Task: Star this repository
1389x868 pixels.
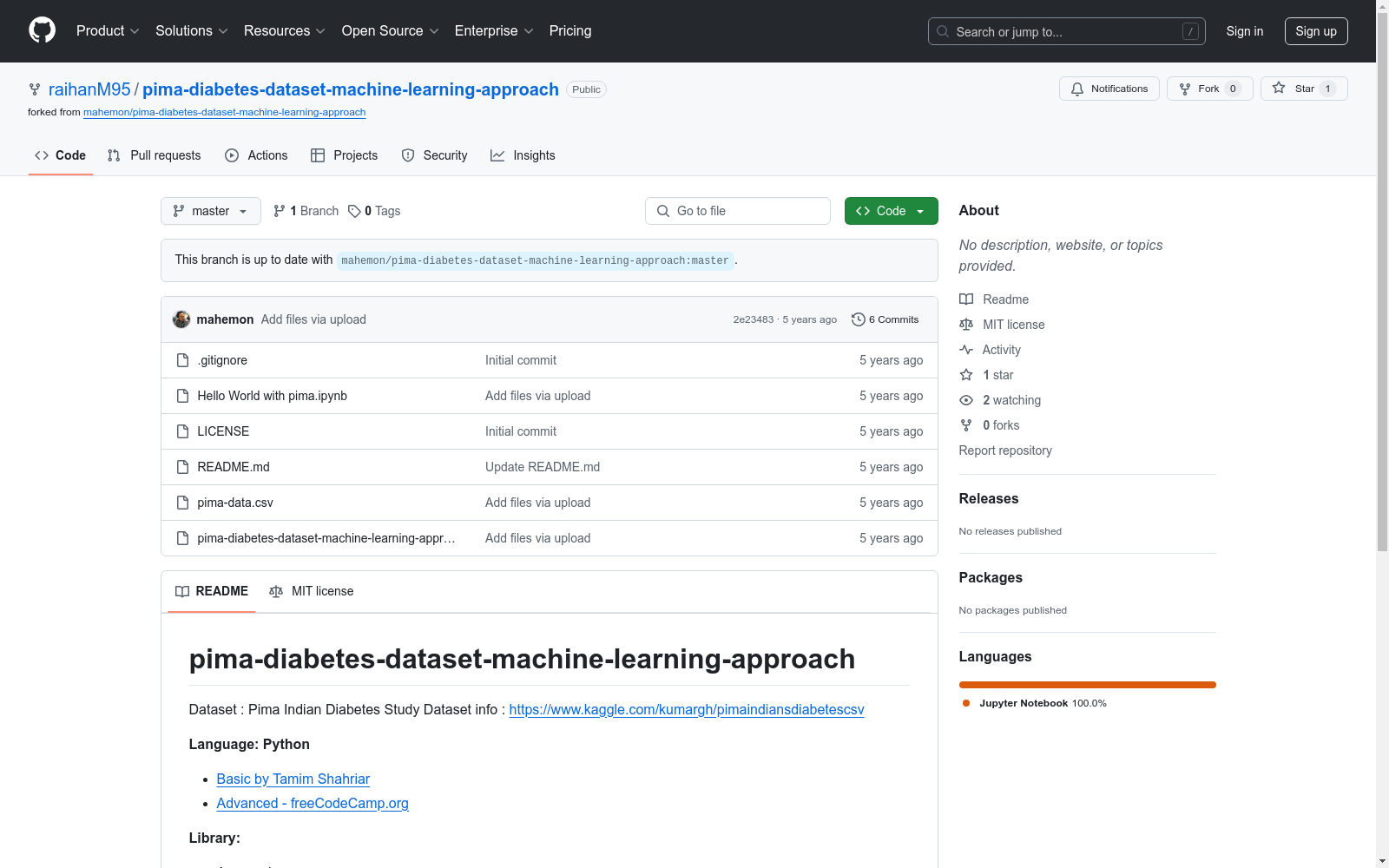Action: (1304, 89)
